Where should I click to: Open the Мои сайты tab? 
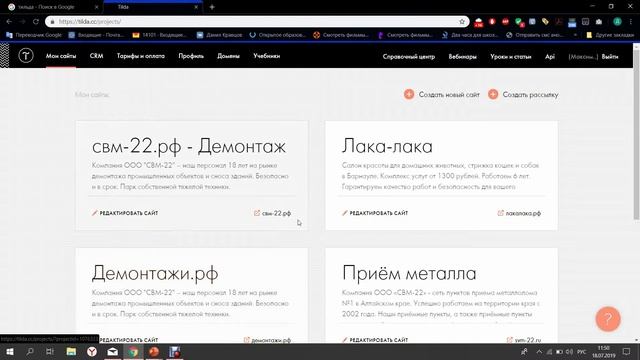(x=61, y=56)
